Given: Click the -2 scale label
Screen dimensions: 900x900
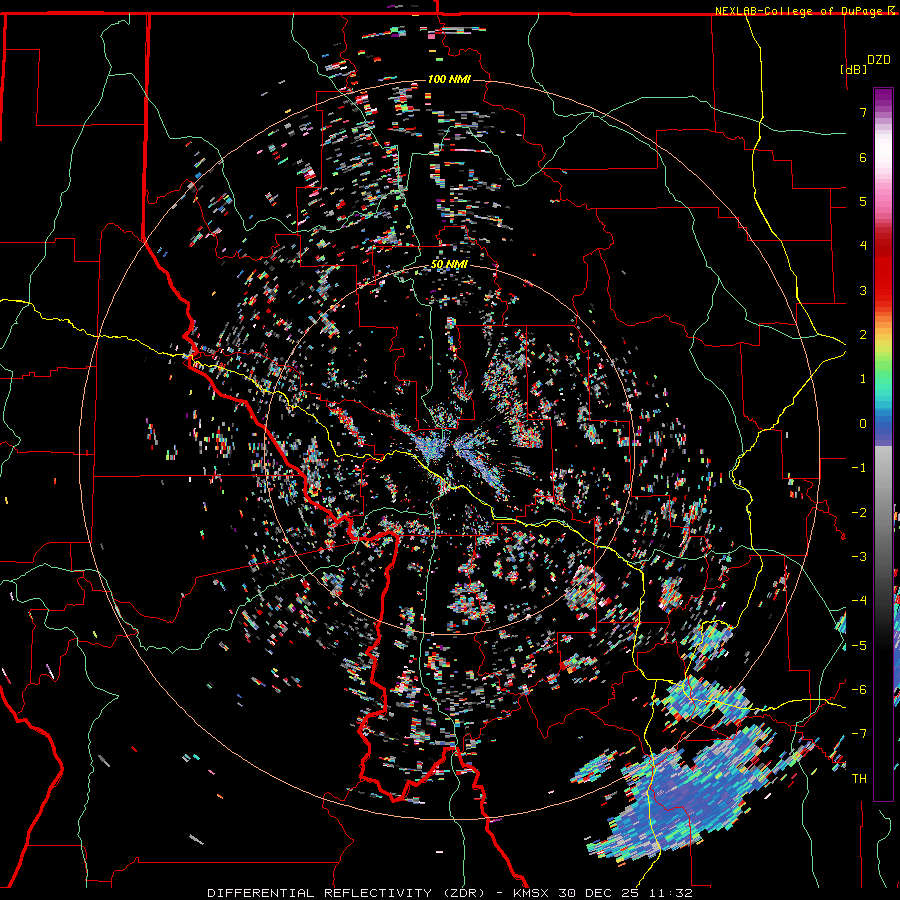Looking at the screenshot, I should tap(859, 513).
